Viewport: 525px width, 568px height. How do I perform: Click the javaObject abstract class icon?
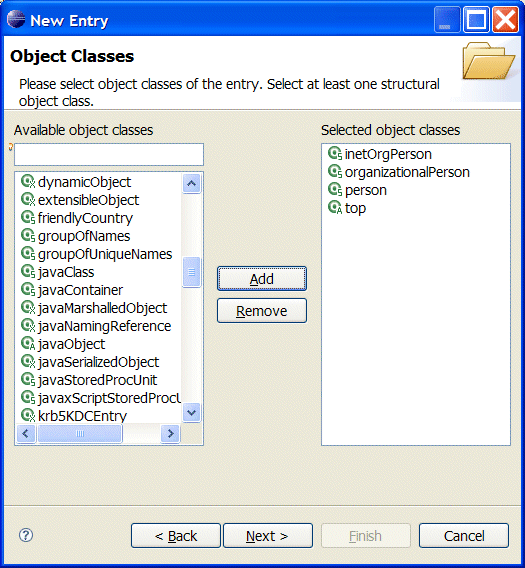pyautogui.click(x=28, y=343)
